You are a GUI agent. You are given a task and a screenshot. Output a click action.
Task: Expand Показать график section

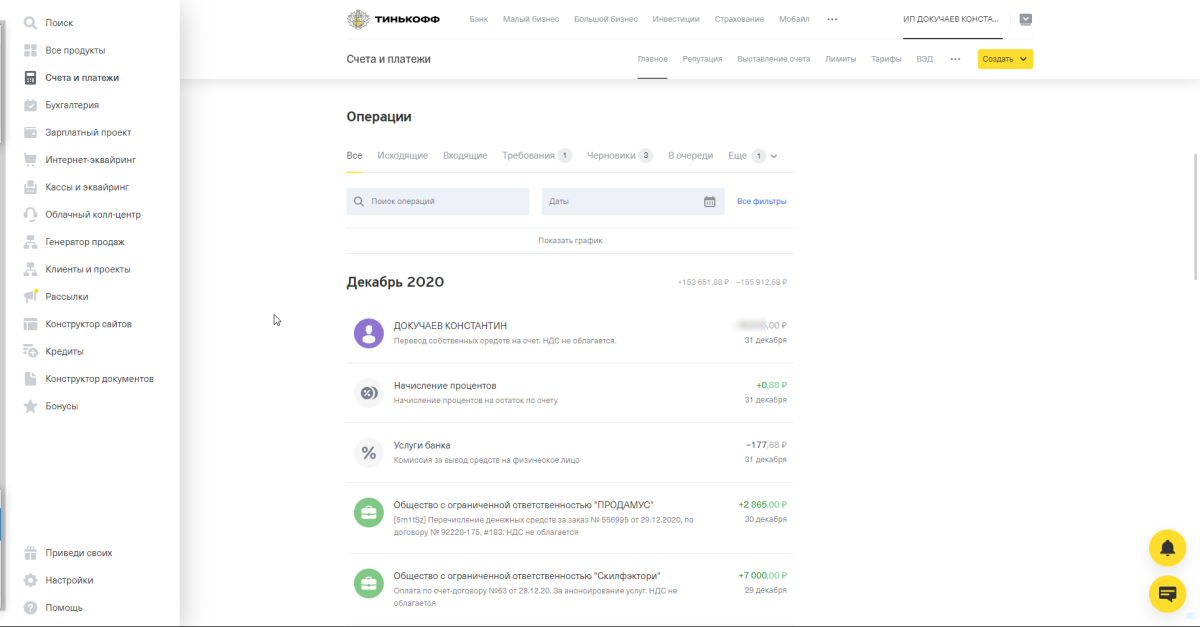(x=570, y=240)
